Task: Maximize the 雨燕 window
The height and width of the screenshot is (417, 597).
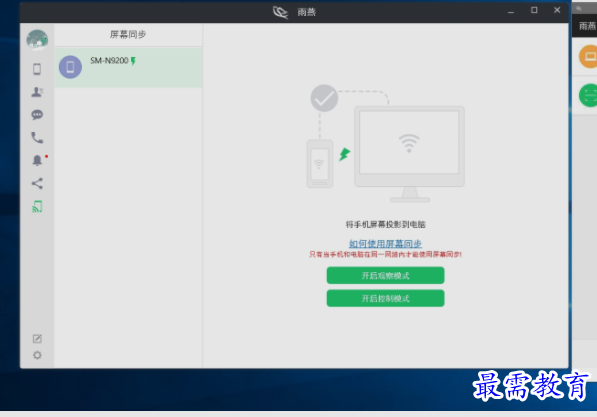Action: [x=534, y=11]
